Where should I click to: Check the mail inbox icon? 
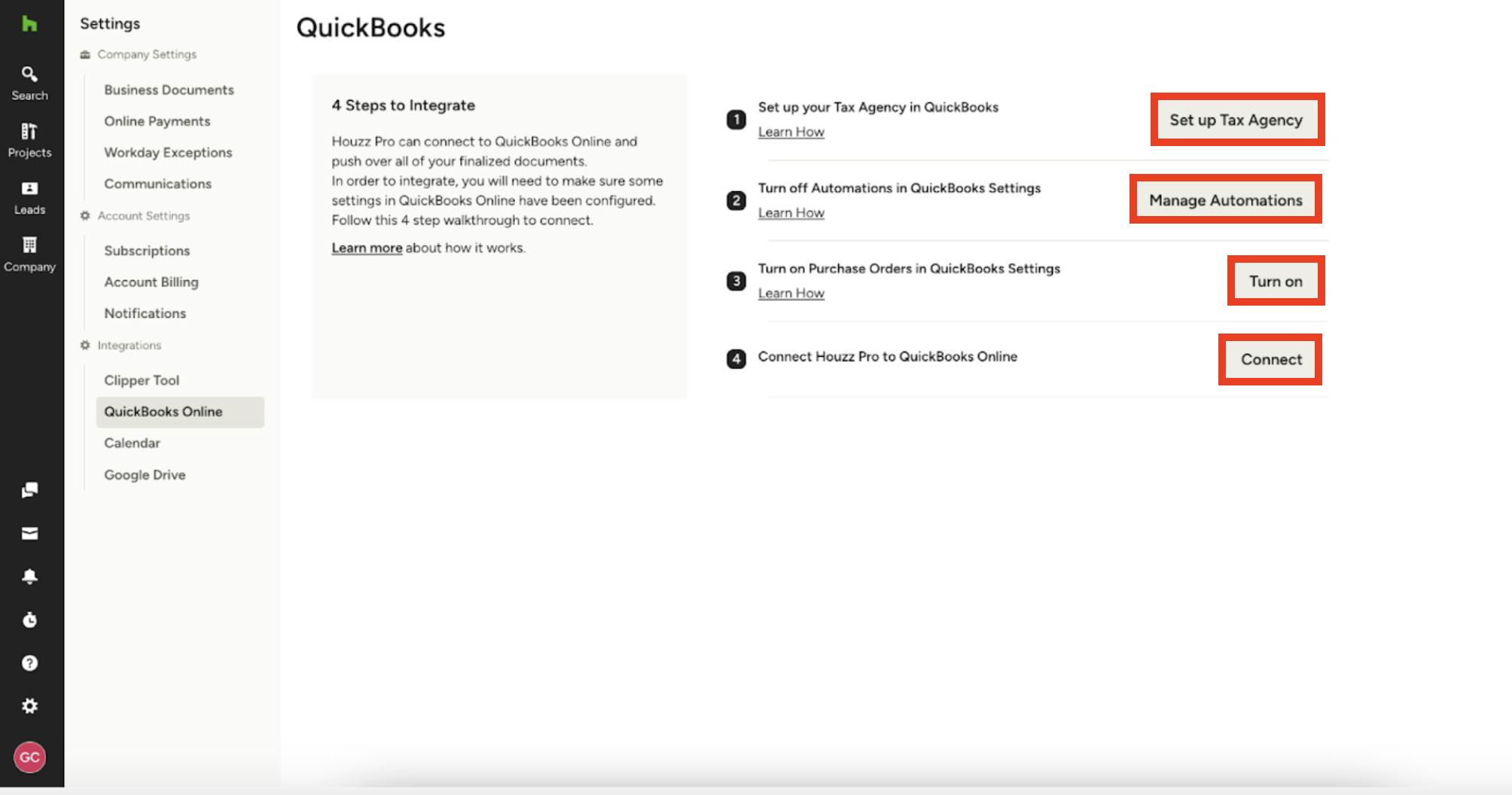tap(29, 534)
